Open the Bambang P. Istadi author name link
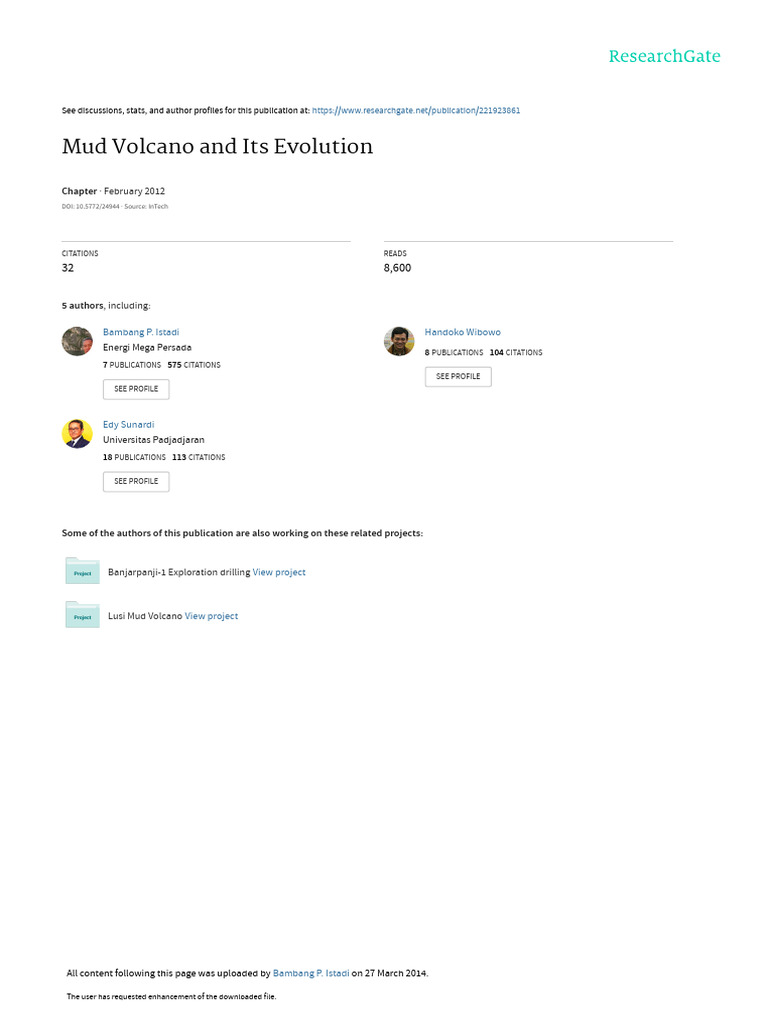Screen dimensions: 768x1024 [x=141, y=332]
